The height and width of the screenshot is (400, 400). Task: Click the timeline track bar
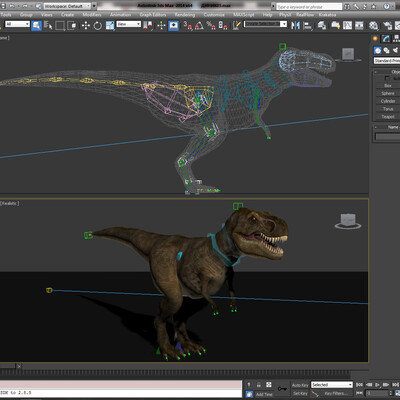(x=175, y=372)
